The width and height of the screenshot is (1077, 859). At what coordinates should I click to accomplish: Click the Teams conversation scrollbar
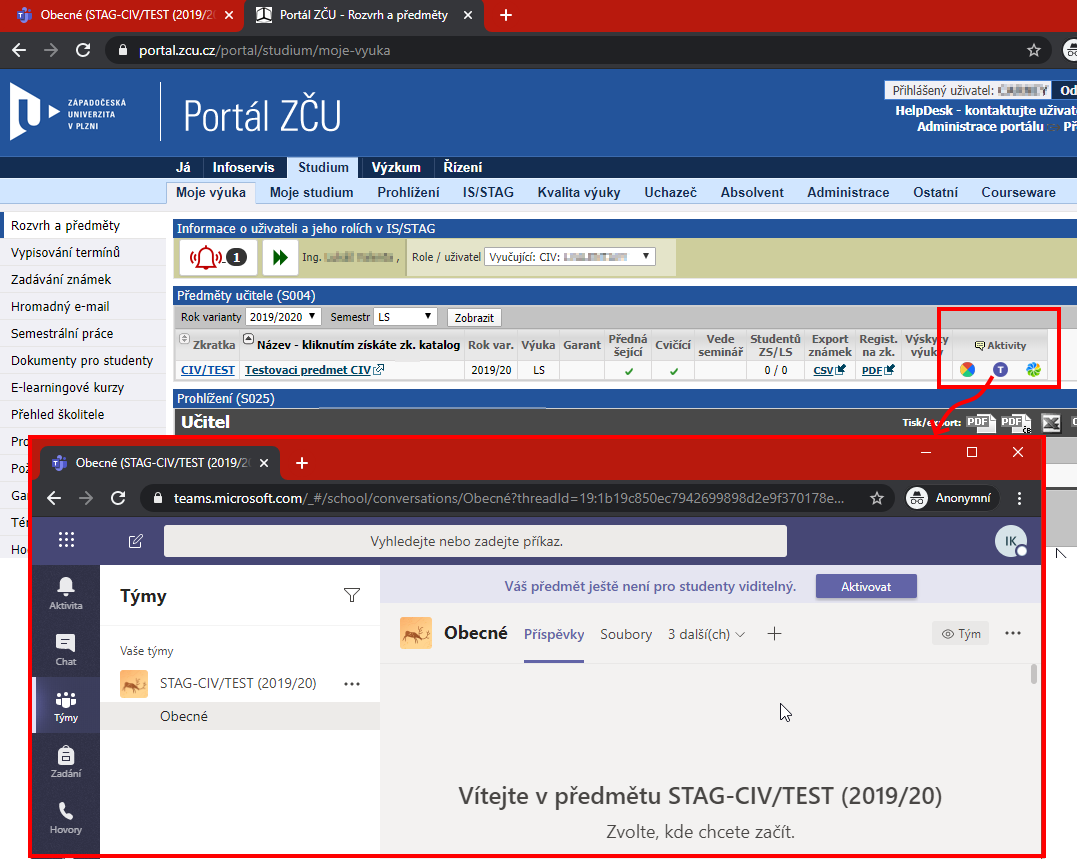tap(1034, 673)
